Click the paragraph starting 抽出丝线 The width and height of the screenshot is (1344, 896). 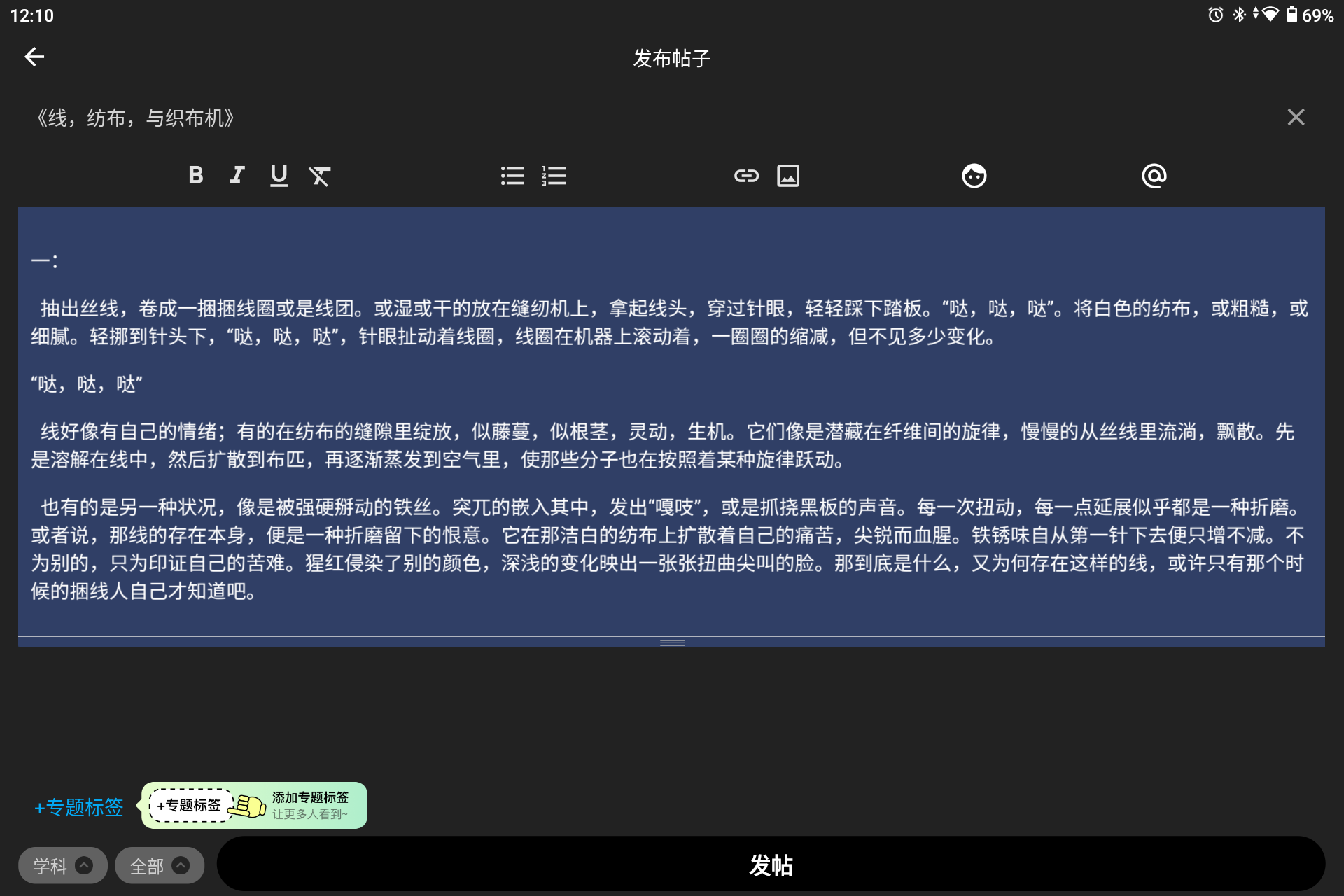(669, 322)
